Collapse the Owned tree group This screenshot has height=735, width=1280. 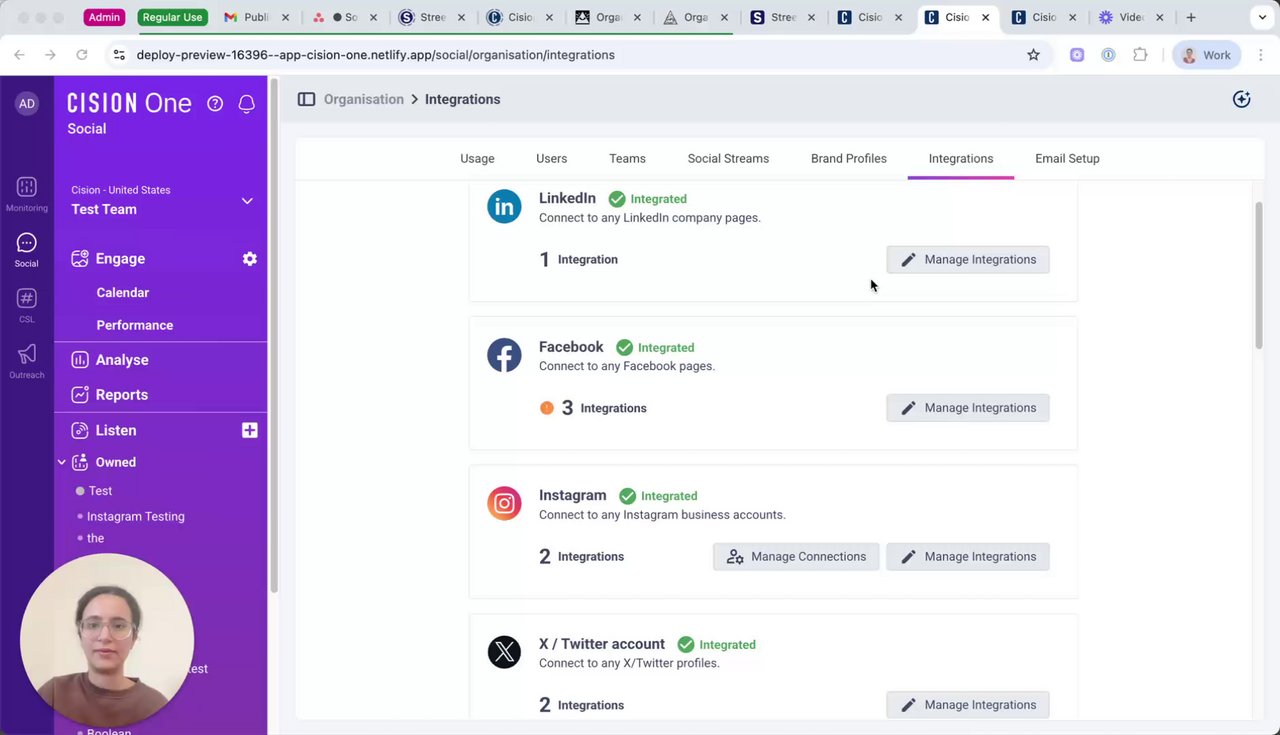61,462
